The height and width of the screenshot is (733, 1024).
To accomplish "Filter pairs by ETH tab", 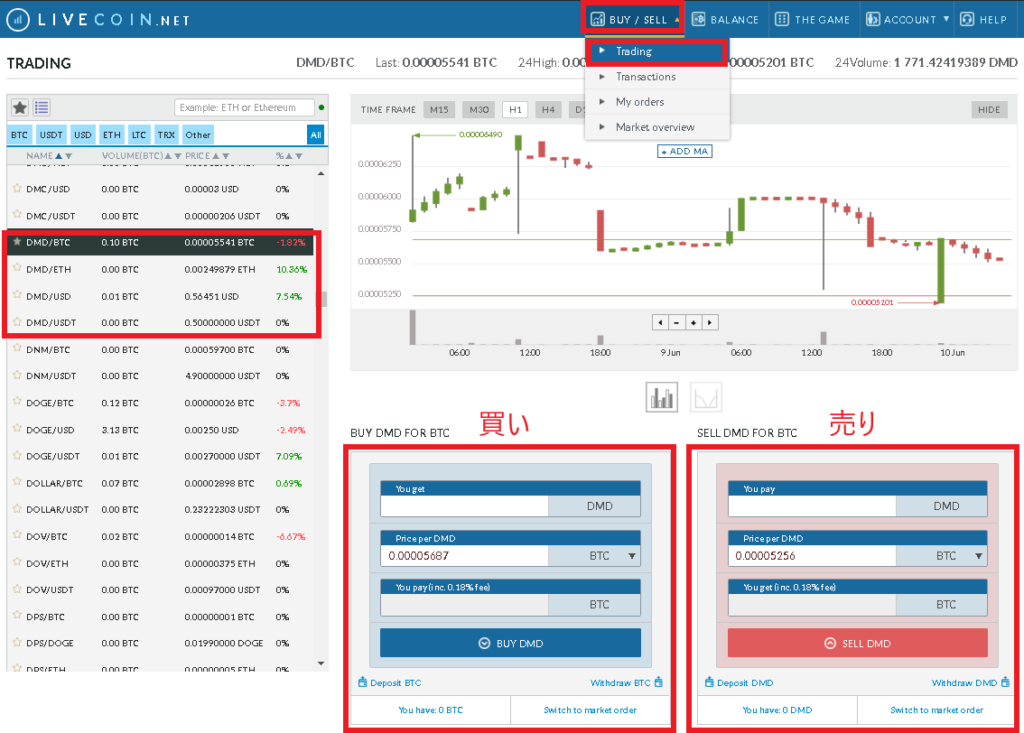I will point(112,135).
